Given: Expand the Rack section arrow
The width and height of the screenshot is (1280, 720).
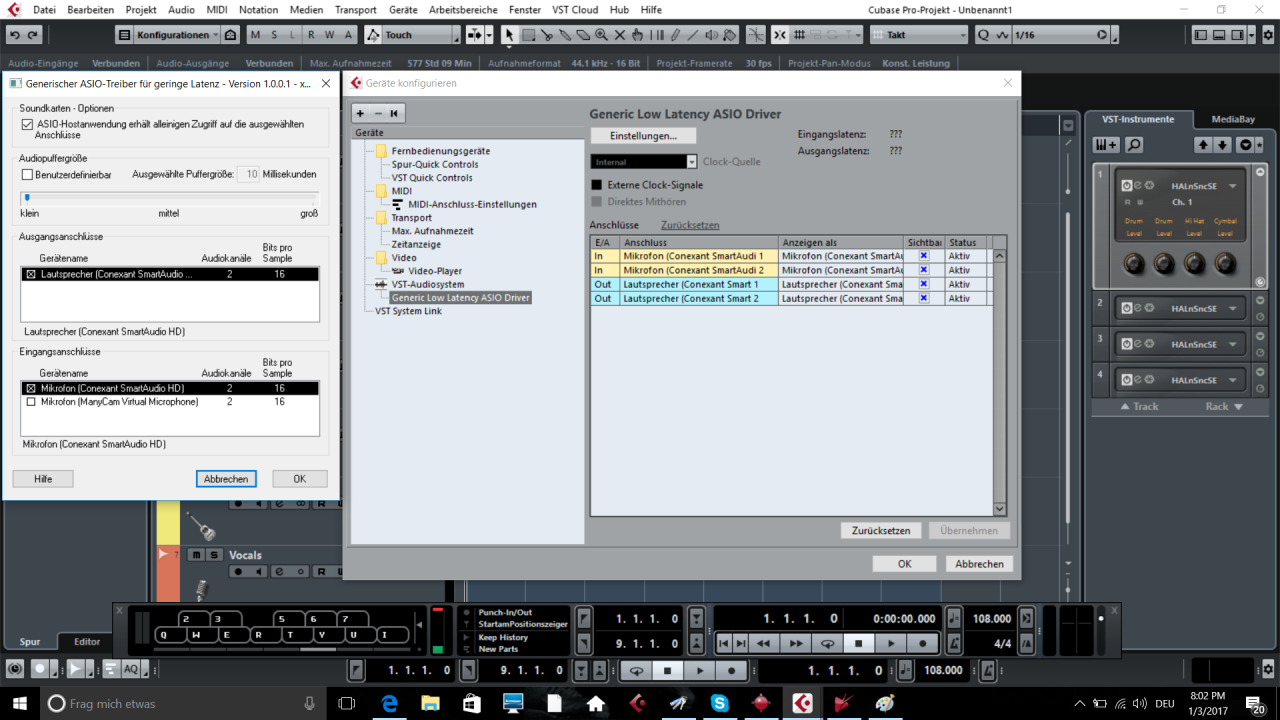Looking at the screenshot, I should click(1238, 407).
